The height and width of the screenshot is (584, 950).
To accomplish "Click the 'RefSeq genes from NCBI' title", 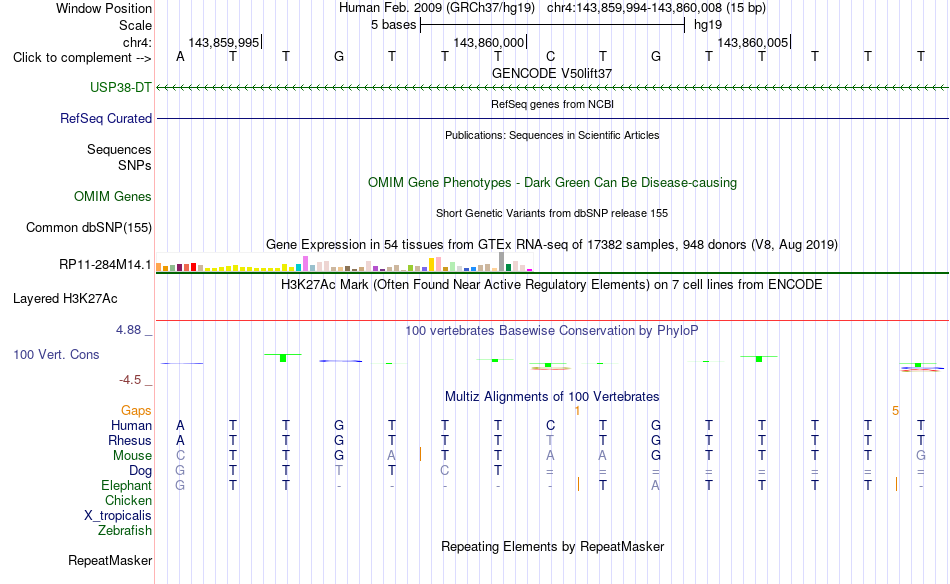I will pyautogui.click(x=552, y=104).
